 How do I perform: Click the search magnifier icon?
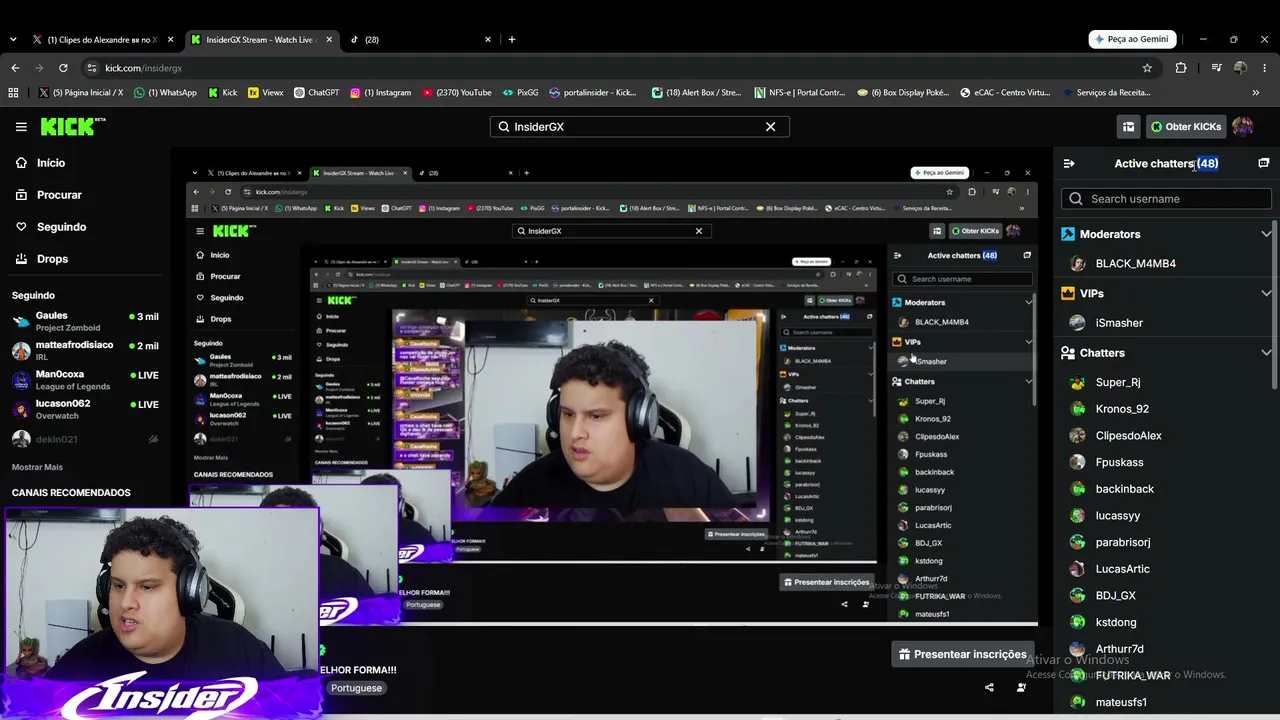[504, 127]
